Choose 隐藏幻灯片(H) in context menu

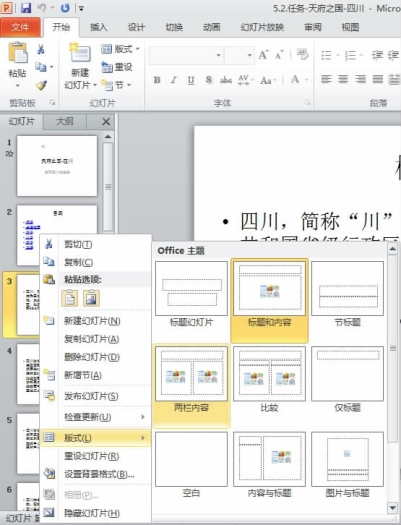95,513
